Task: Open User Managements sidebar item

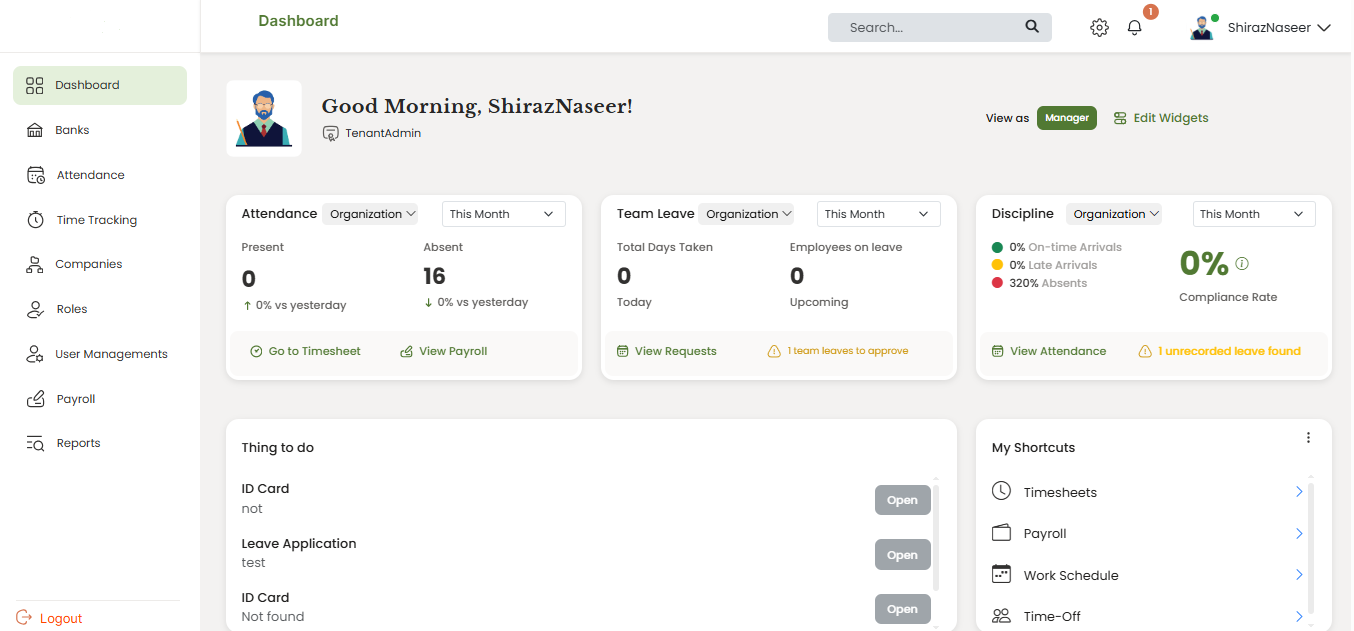Action: [110, 354]
